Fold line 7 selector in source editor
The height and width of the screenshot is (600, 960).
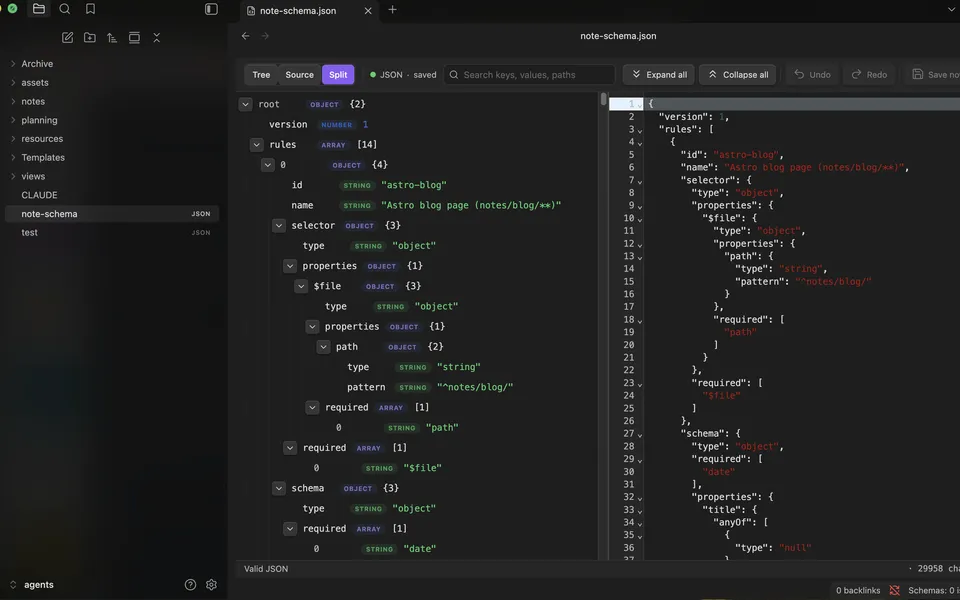(639, 181)
